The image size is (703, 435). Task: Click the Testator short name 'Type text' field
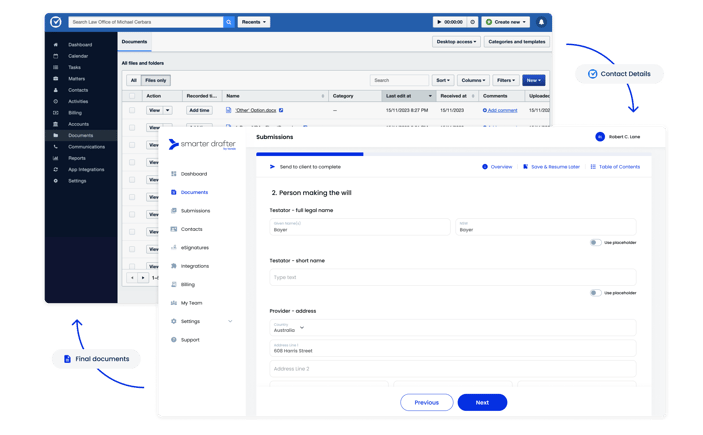tap(453, 277)
